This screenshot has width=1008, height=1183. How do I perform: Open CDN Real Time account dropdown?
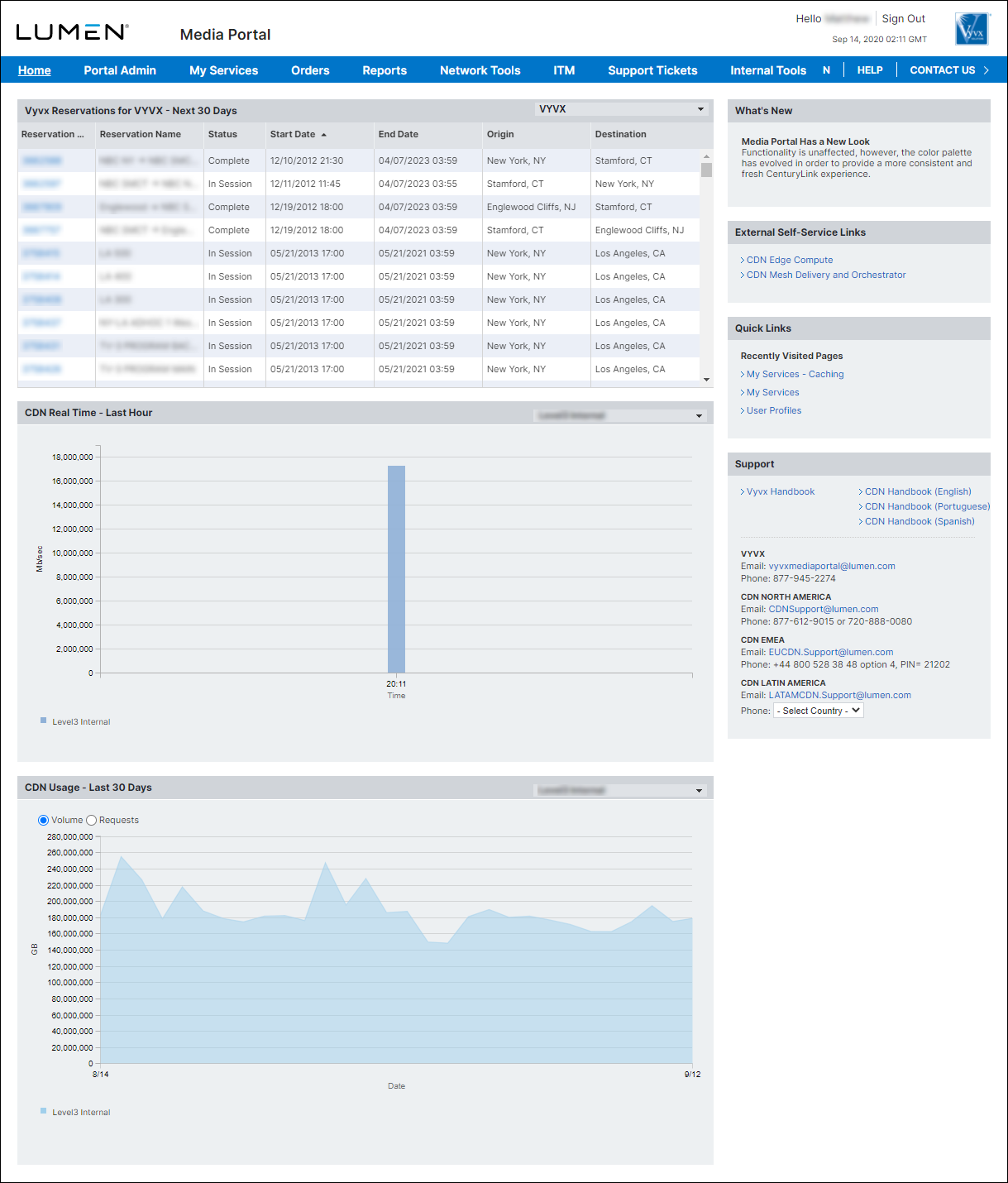[x=620, y=415]
